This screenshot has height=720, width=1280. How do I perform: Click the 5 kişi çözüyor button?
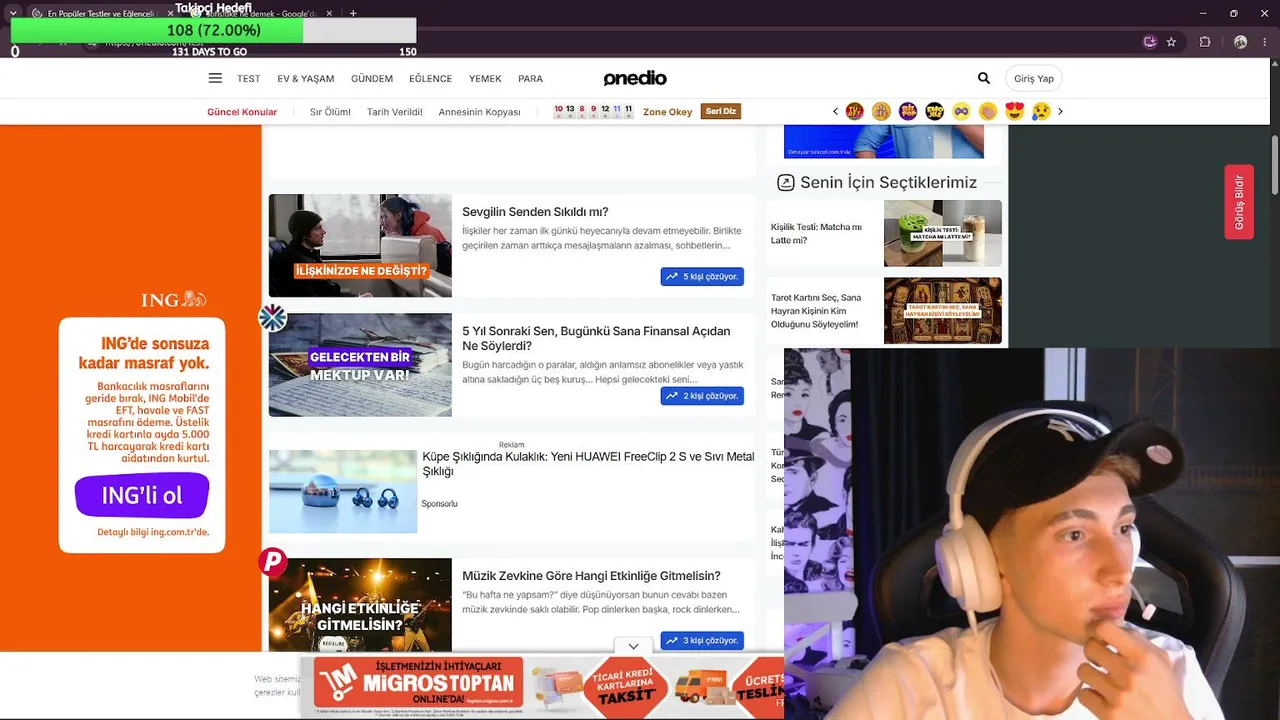tap(702, 276)
